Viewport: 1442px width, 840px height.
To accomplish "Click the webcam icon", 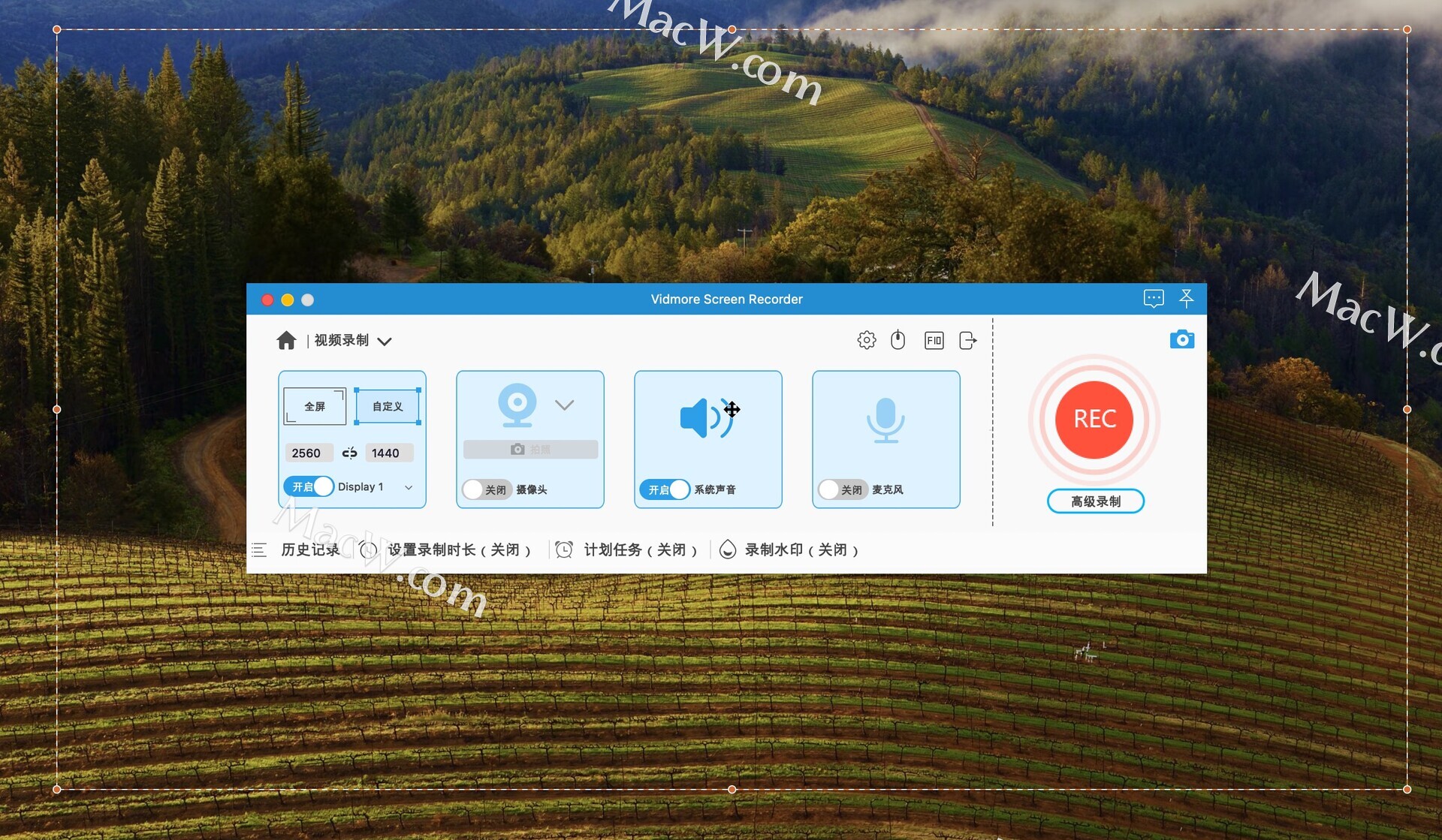I will 517,405.
